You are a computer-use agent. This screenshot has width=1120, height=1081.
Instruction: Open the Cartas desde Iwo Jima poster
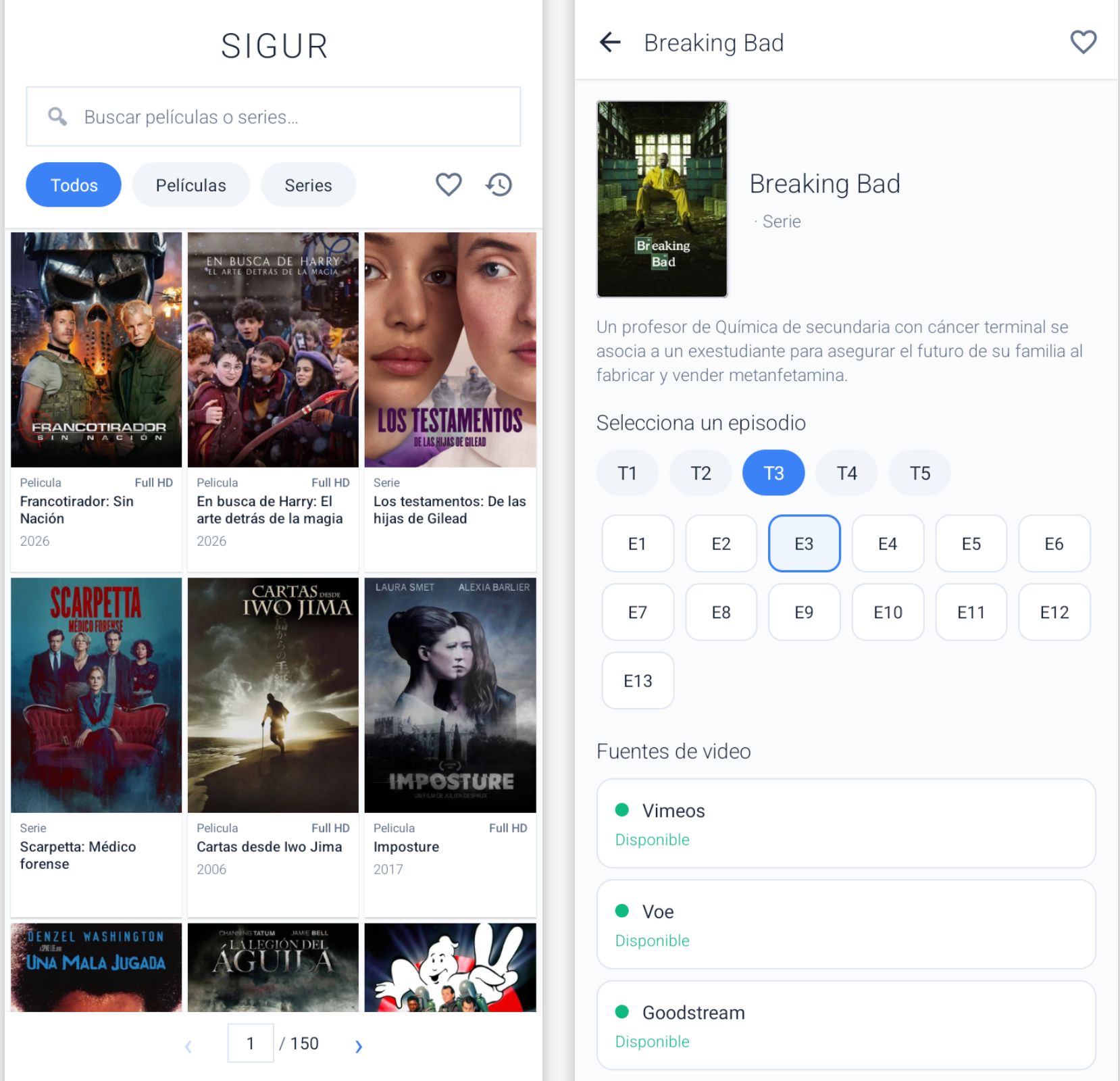(x=273, y=695)
